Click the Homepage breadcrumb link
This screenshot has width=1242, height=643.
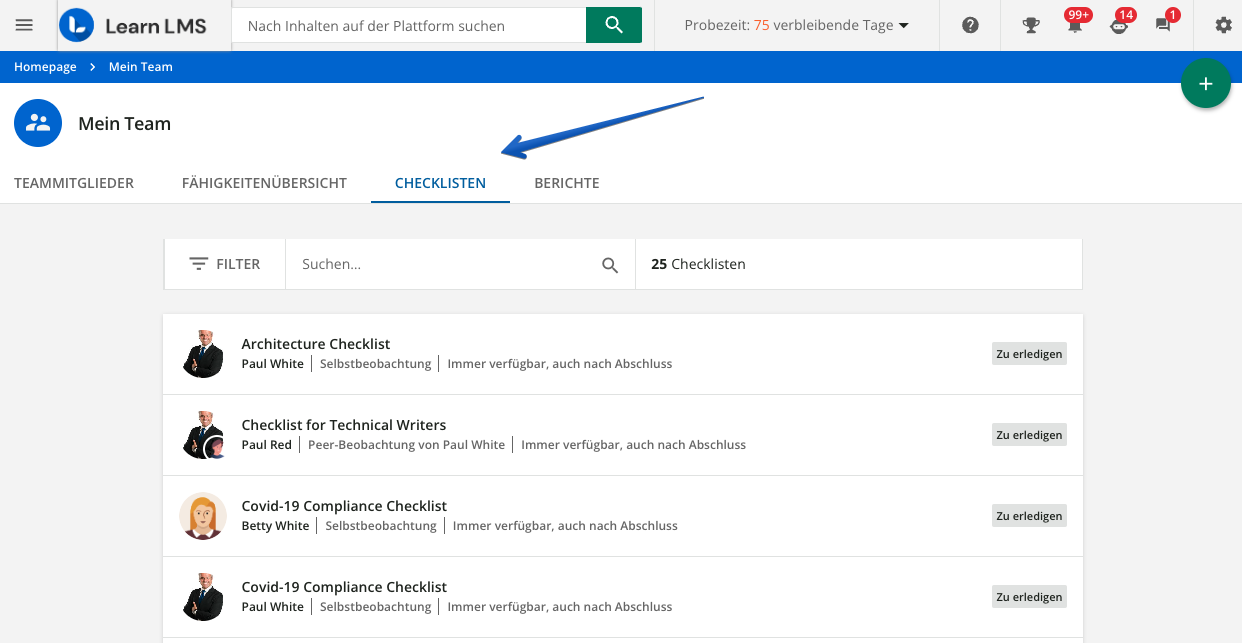tap(45, 67)
